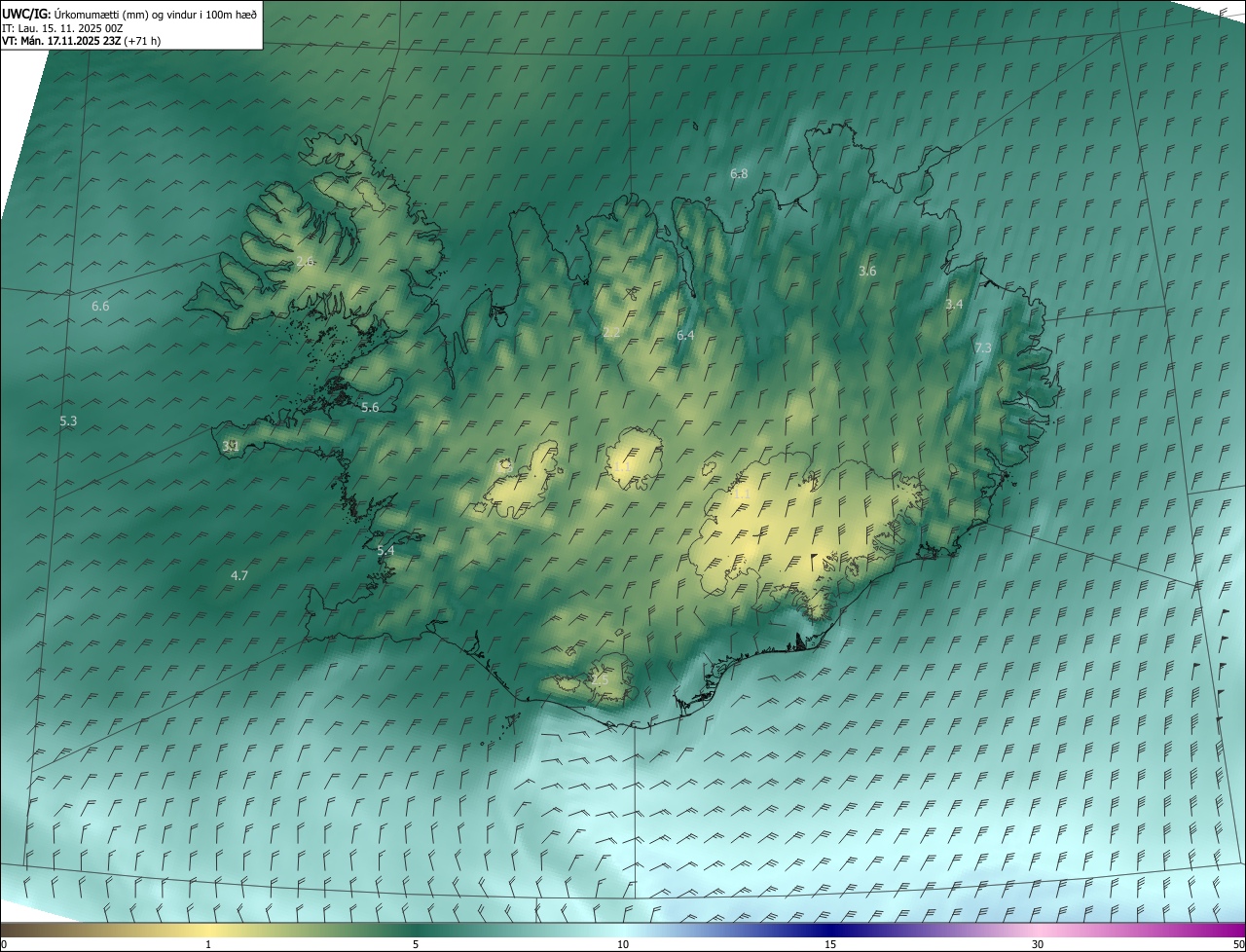
Task: Click the 30 tick label on the colorbar
Action: tap(1038, 944)
